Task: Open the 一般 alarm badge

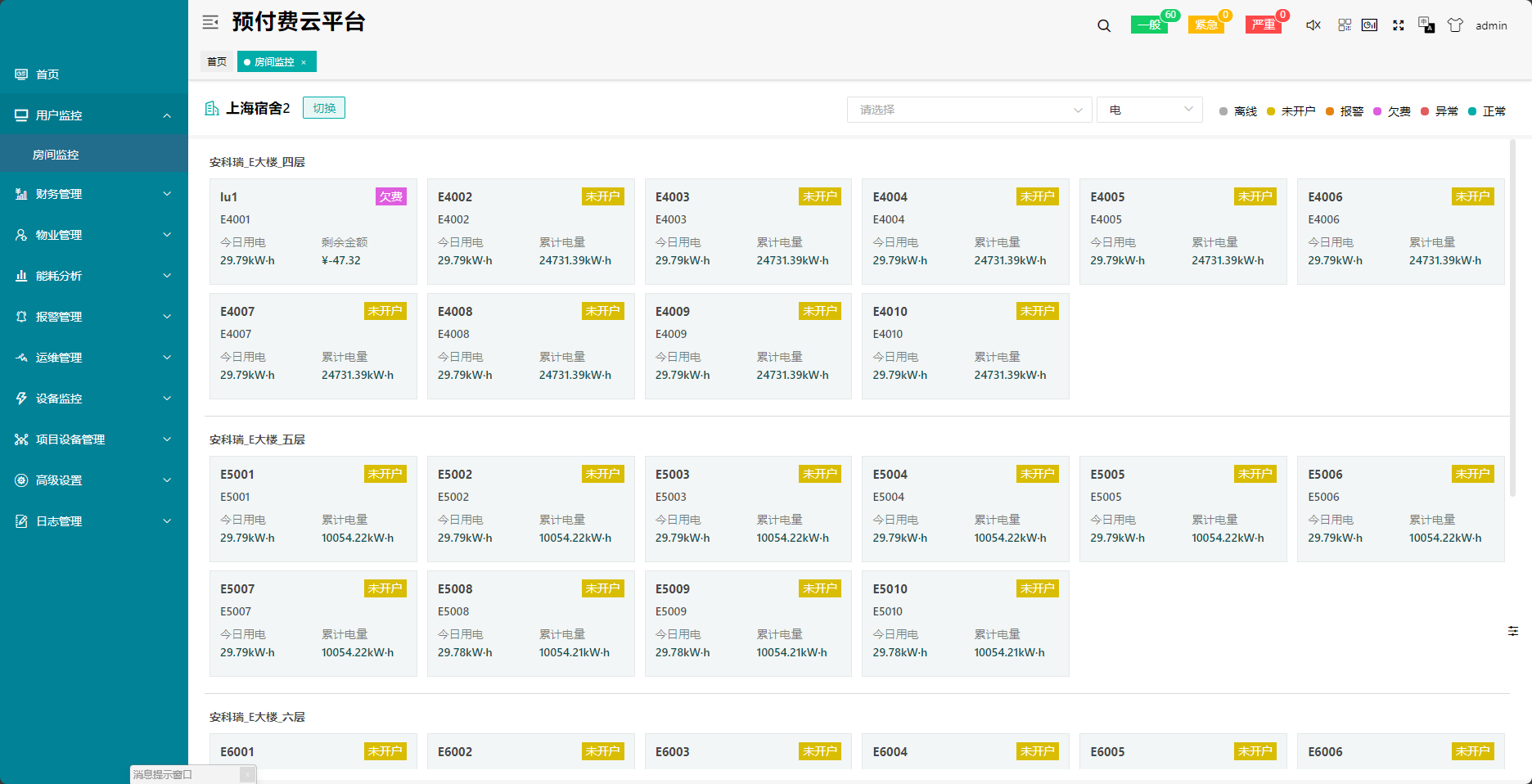Action: tap(1150, 25)
